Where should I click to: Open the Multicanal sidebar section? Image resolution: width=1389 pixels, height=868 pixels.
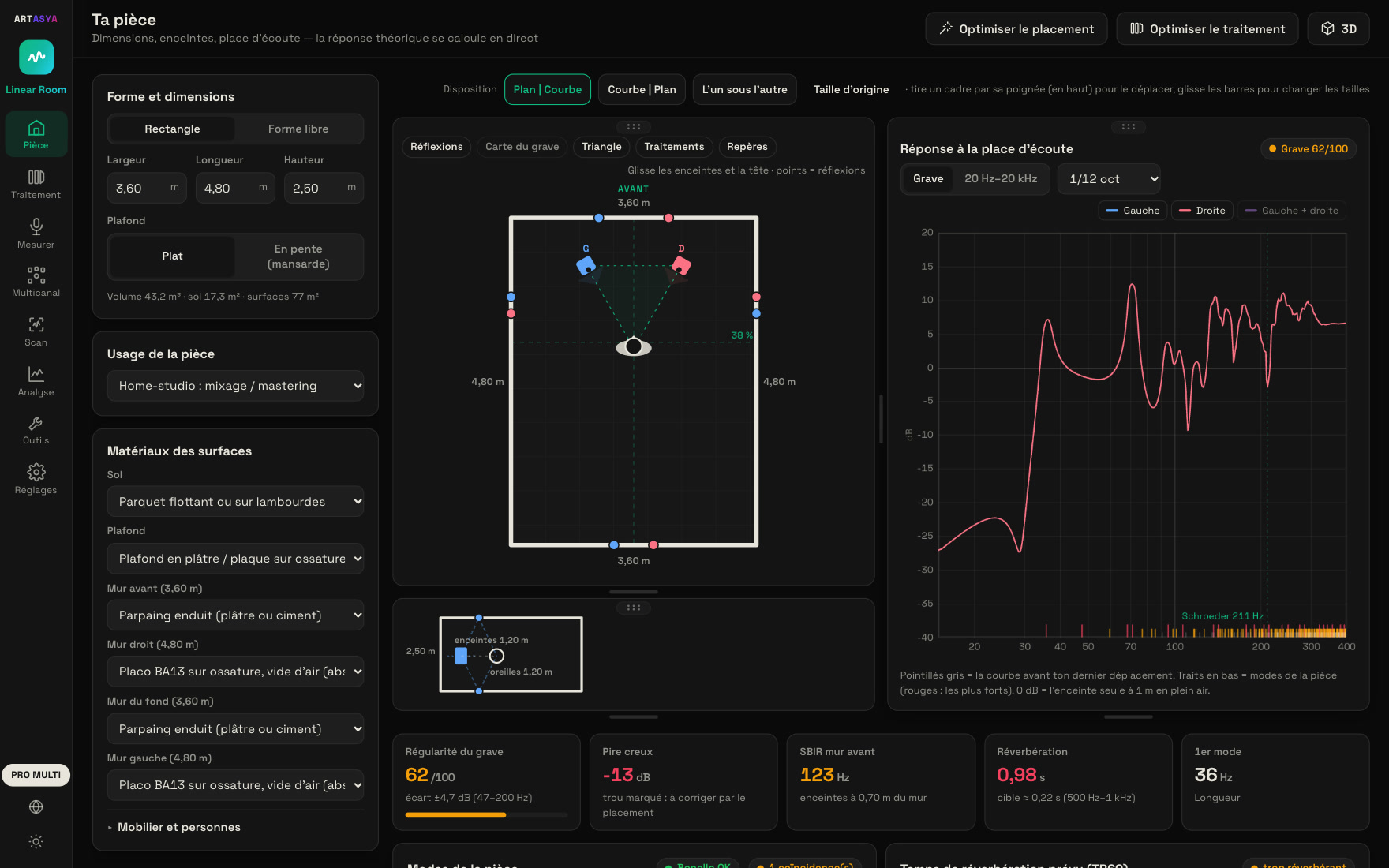tap(36, 282)
